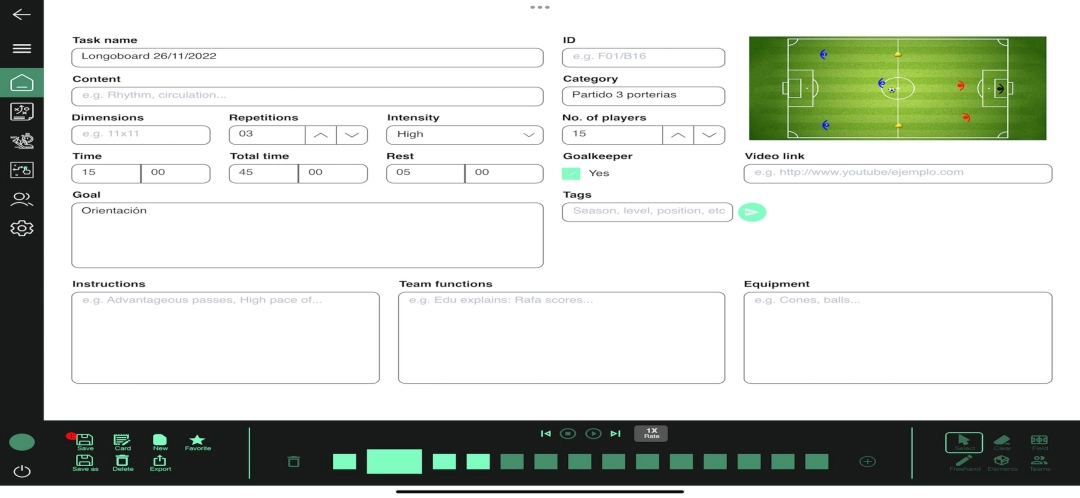Click the soccer field preview thumbnail

point(897,88)
